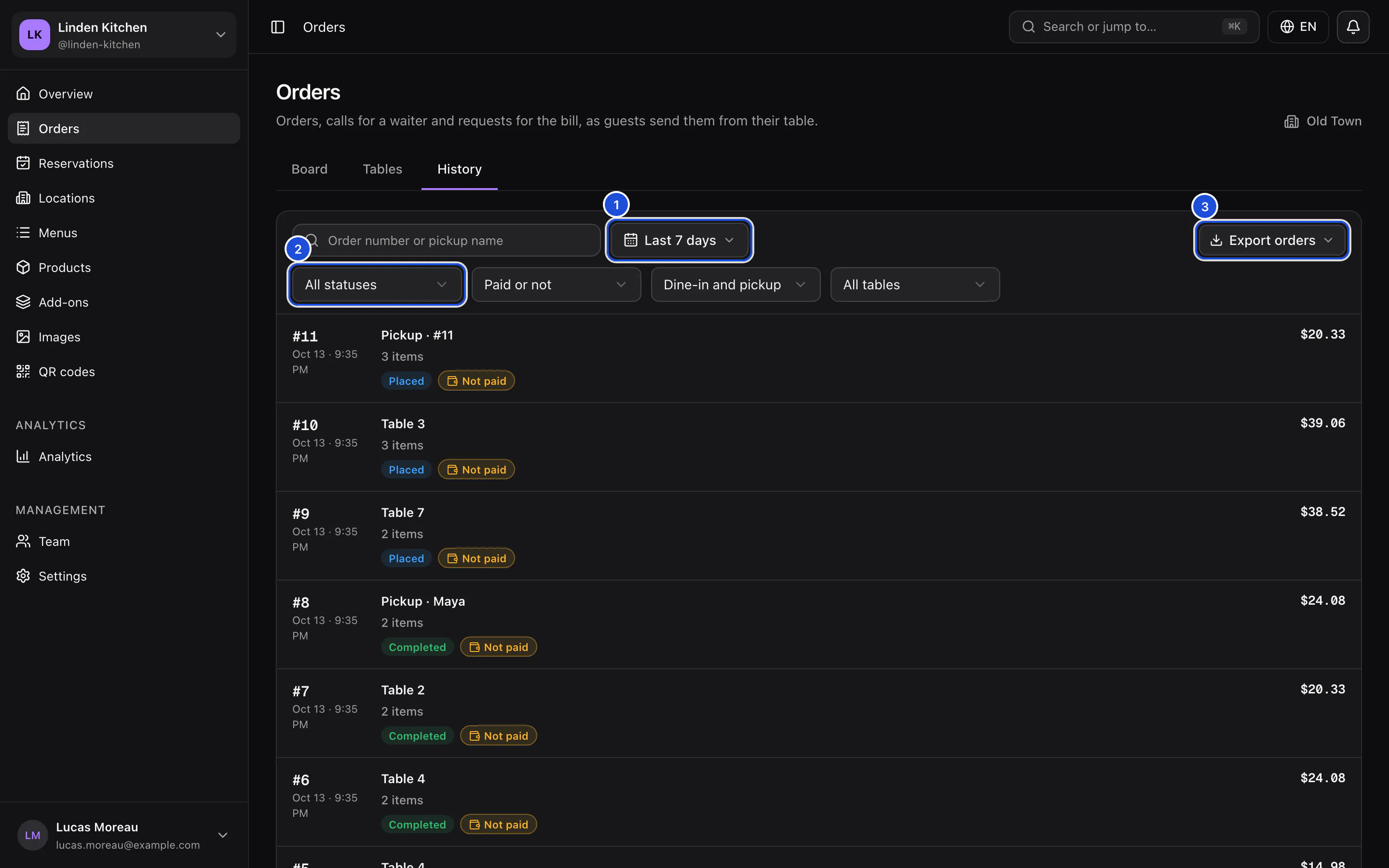This screenshot has width=1389, height=868.
Task: Open the All statuses filter dropdown
Action: coord(376,285)
